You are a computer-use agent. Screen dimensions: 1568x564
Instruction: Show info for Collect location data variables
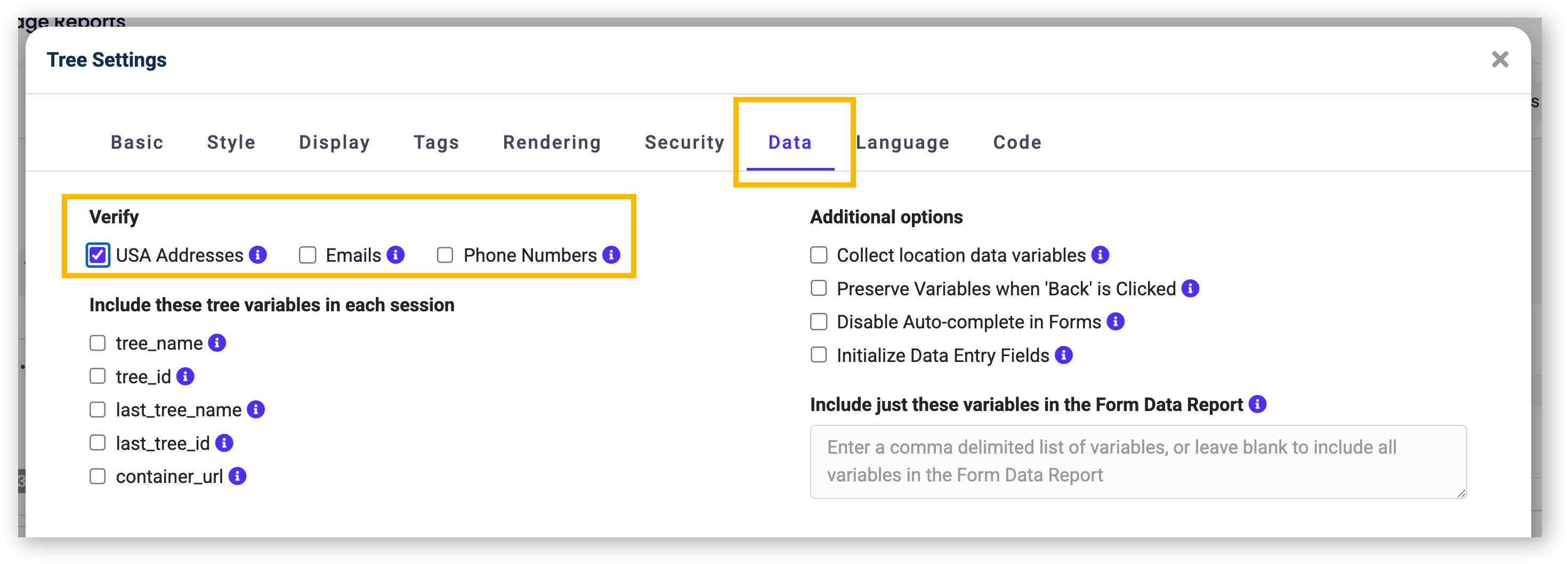point(1100,255)
